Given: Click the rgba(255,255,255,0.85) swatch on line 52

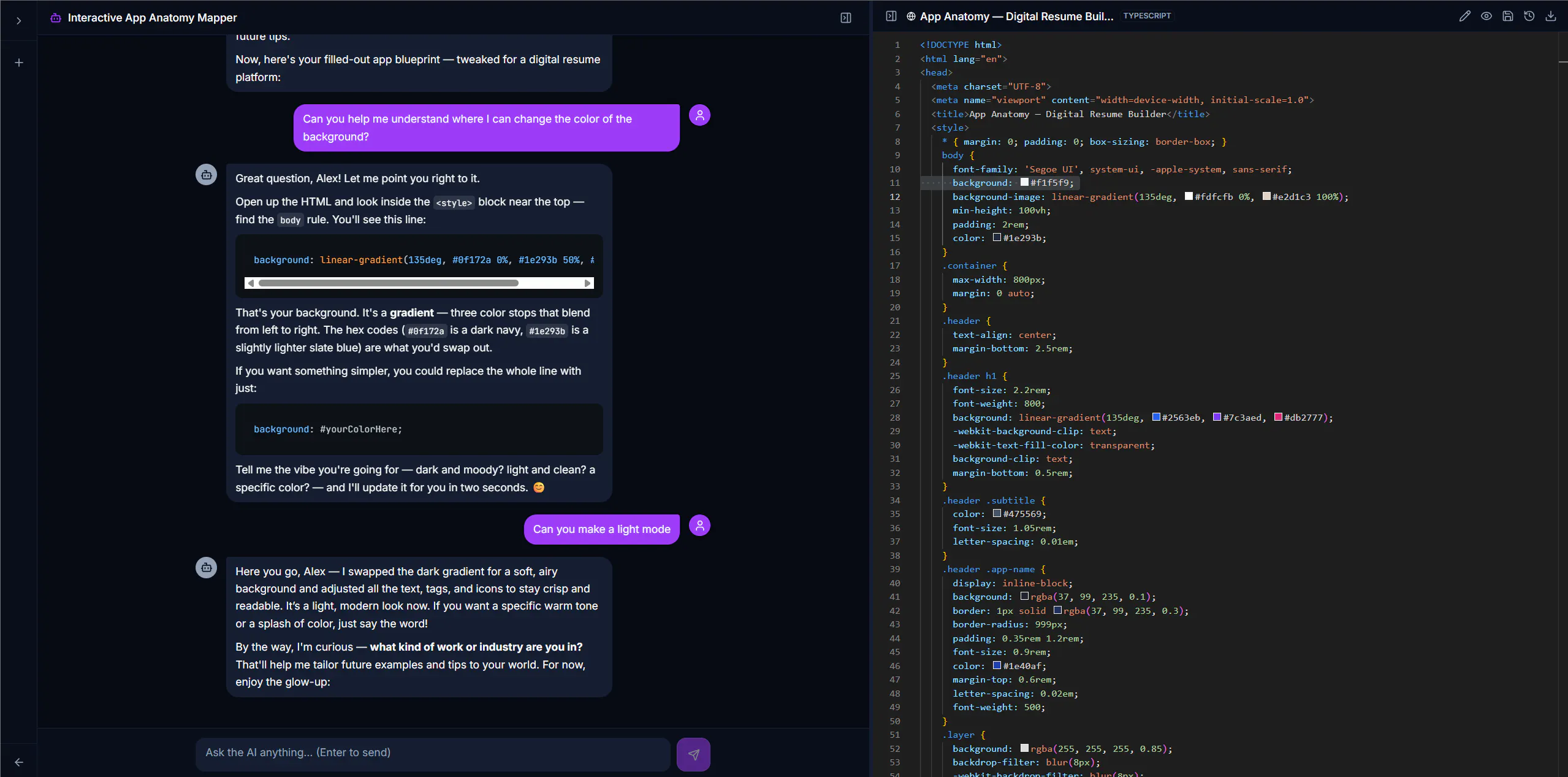Looking at the screenshot, I should (x=1024, y=748).
